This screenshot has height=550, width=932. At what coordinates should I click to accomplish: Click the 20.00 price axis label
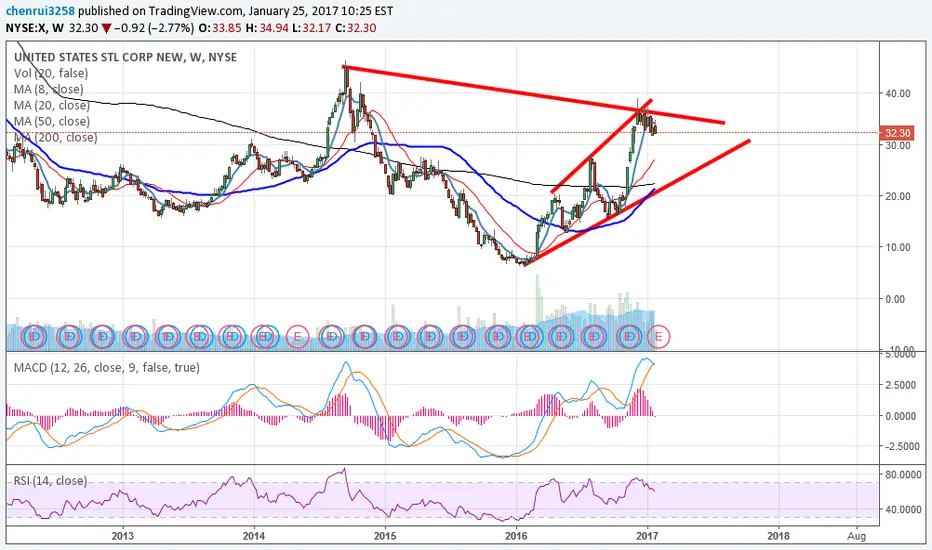click(x=898, y=196)
